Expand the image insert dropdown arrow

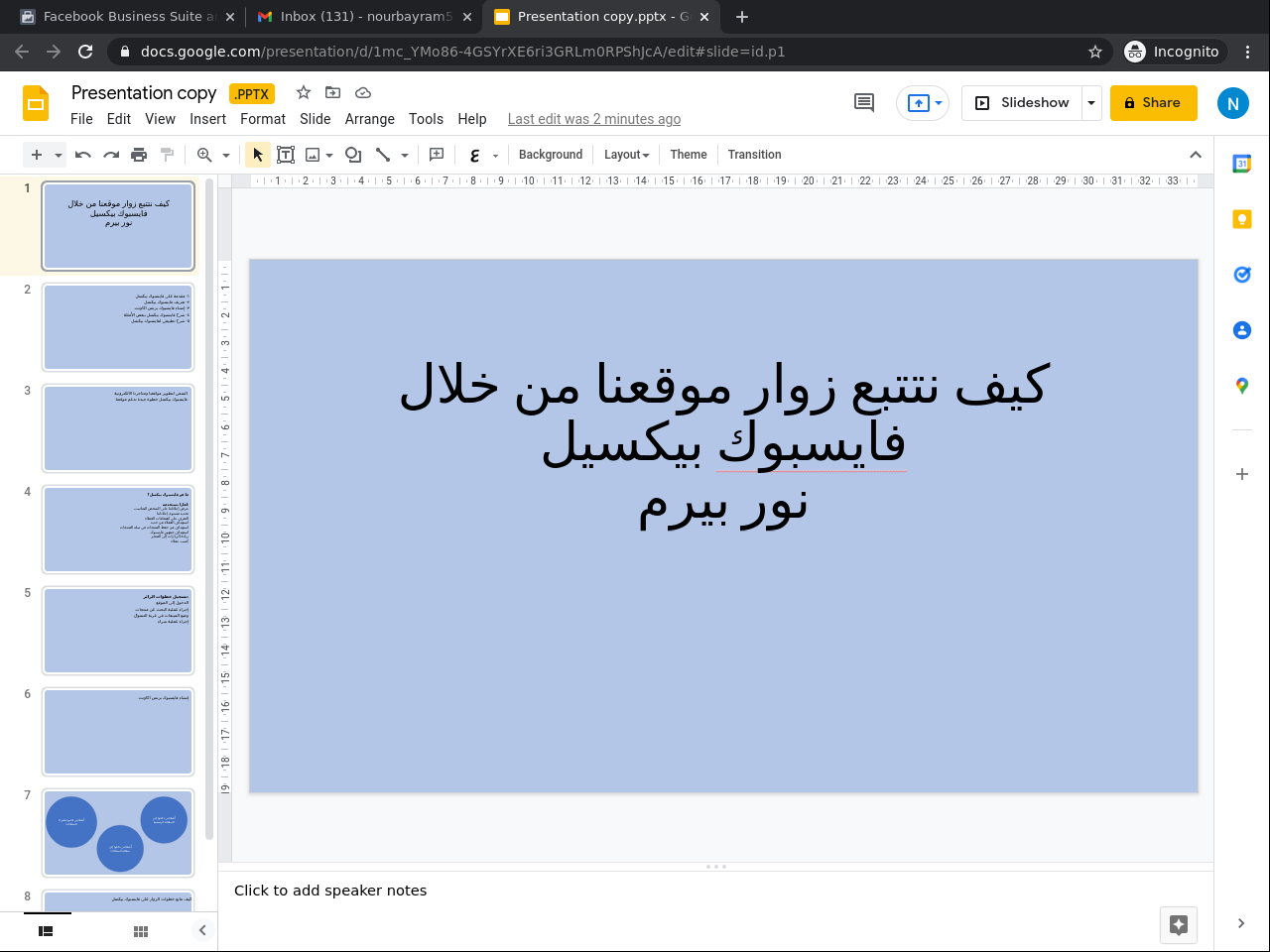tap(329, 156)
